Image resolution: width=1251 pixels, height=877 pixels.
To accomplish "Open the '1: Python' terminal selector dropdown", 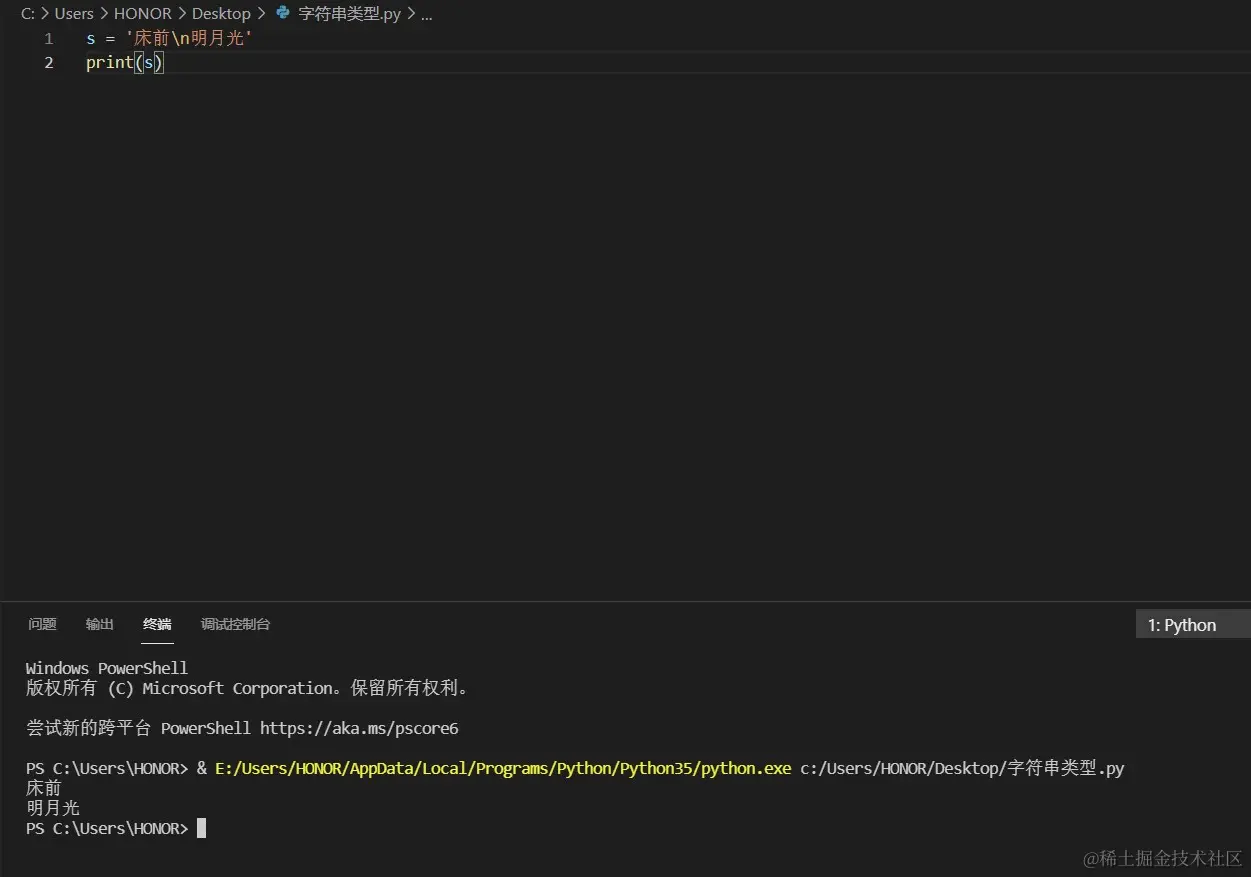I will (x=1193, y=625).
